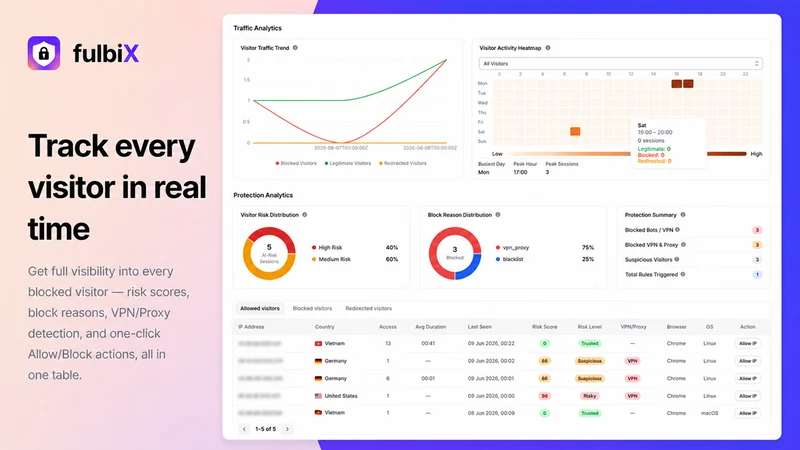This screenshot has width=800, height=450.
Task: Click info icon beside Visitor Traffic Trend
Action: pyautogui.click(x=295, y=47)
